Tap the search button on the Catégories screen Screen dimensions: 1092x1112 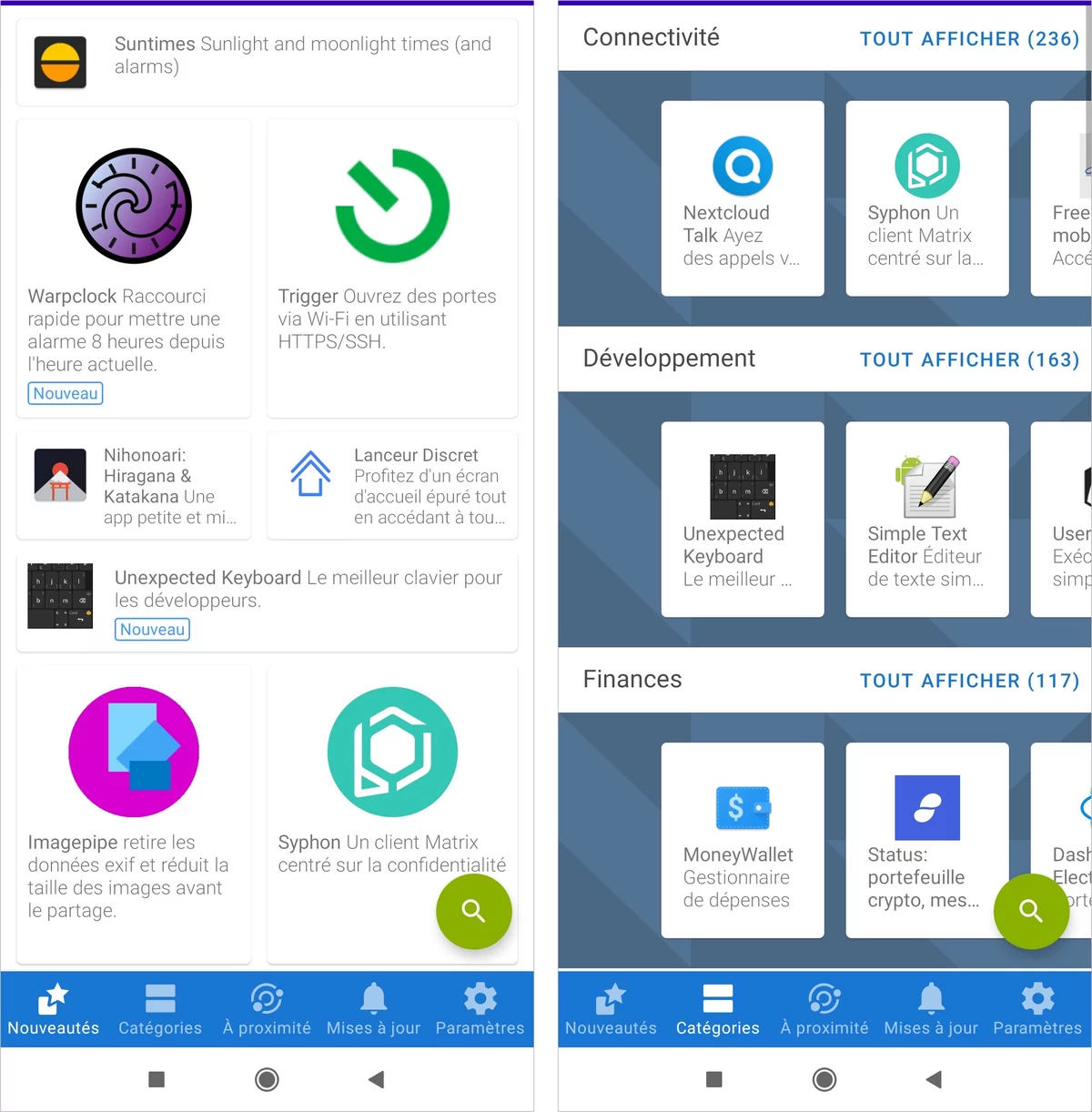(1031, 911)
